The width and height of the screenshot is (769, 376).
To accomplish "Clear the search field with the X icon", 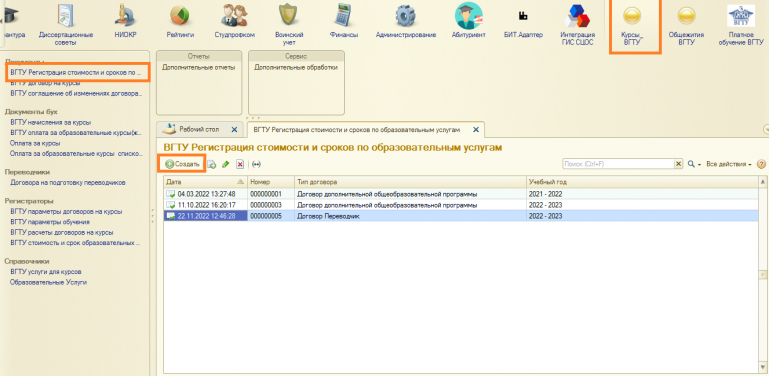I will coord(679,164).
